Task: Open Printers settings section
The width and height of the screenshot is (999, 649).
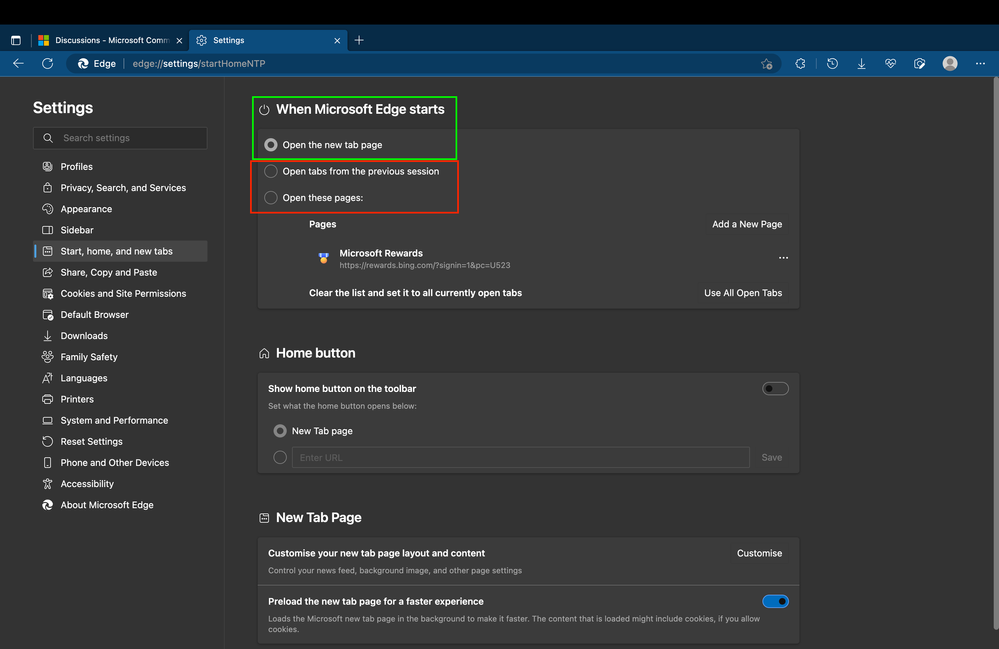Action: click(120, 399)
